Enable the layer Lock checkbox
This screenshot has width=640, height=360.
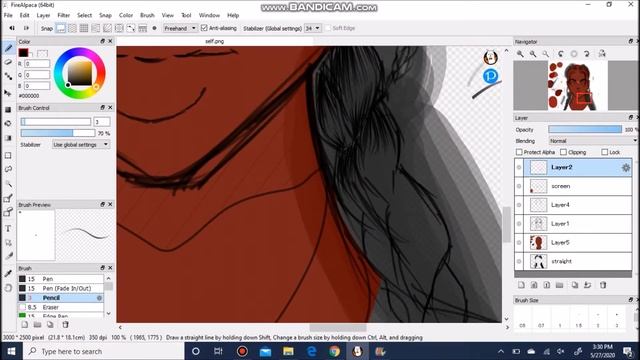pos(604,152)
